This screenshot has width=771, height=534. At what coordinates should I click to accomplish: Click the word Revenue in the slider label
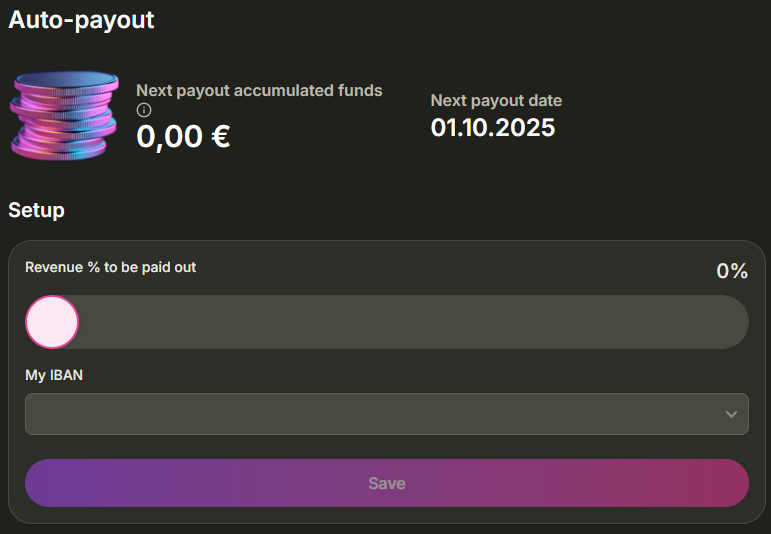coord(54,267)
